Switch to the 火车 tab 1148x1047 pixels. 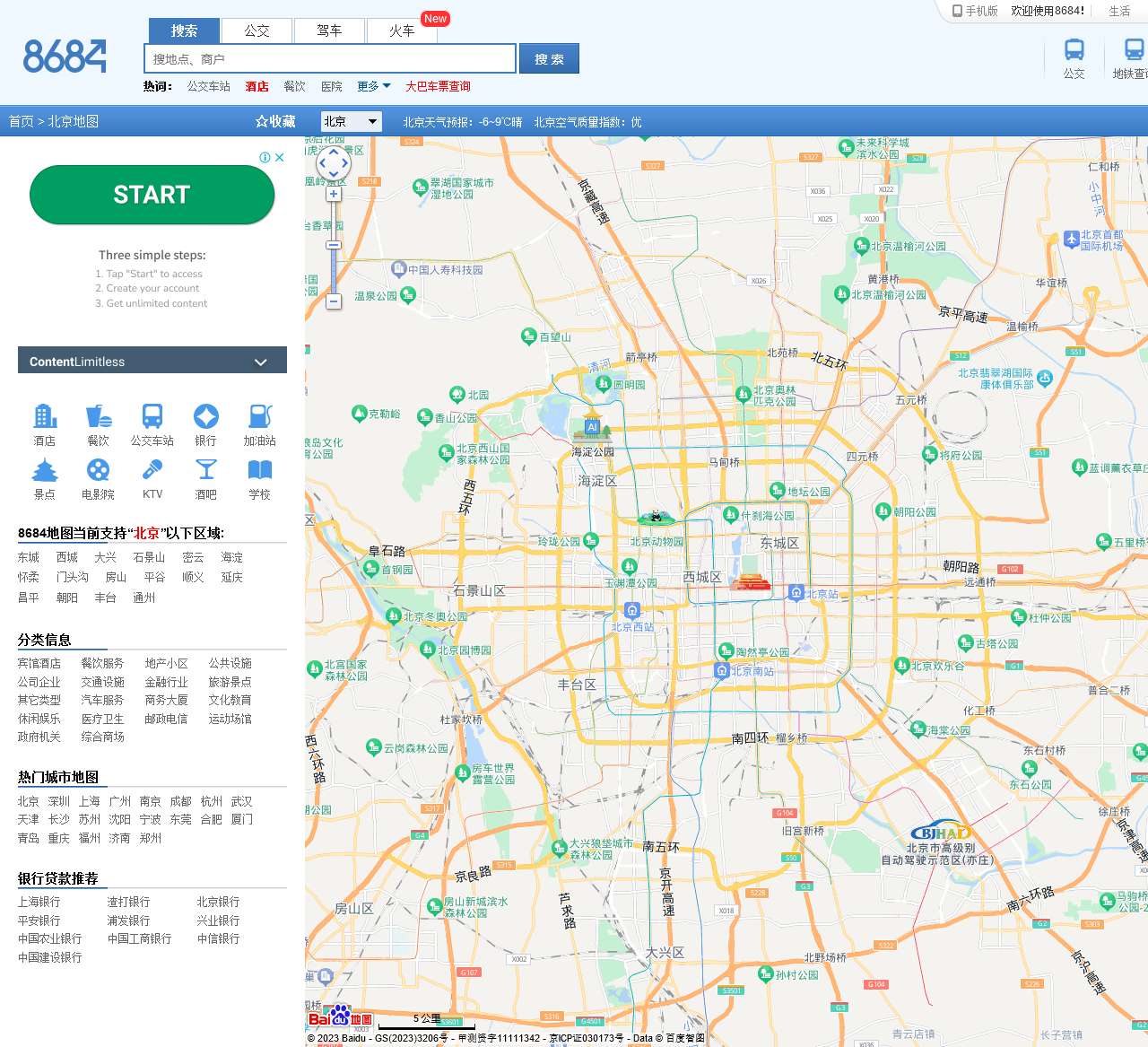point(402,31)
